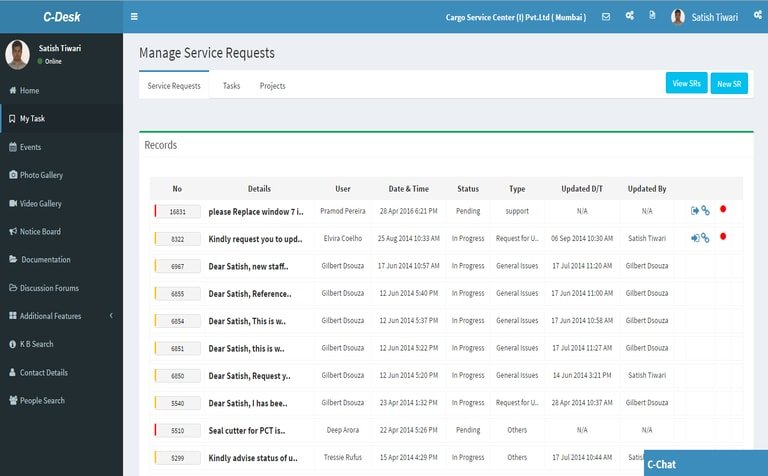The height and width of the screenshot is (476, 768).
Task: Click the link chain icon for request 8322
Action: tap(705, 238)
